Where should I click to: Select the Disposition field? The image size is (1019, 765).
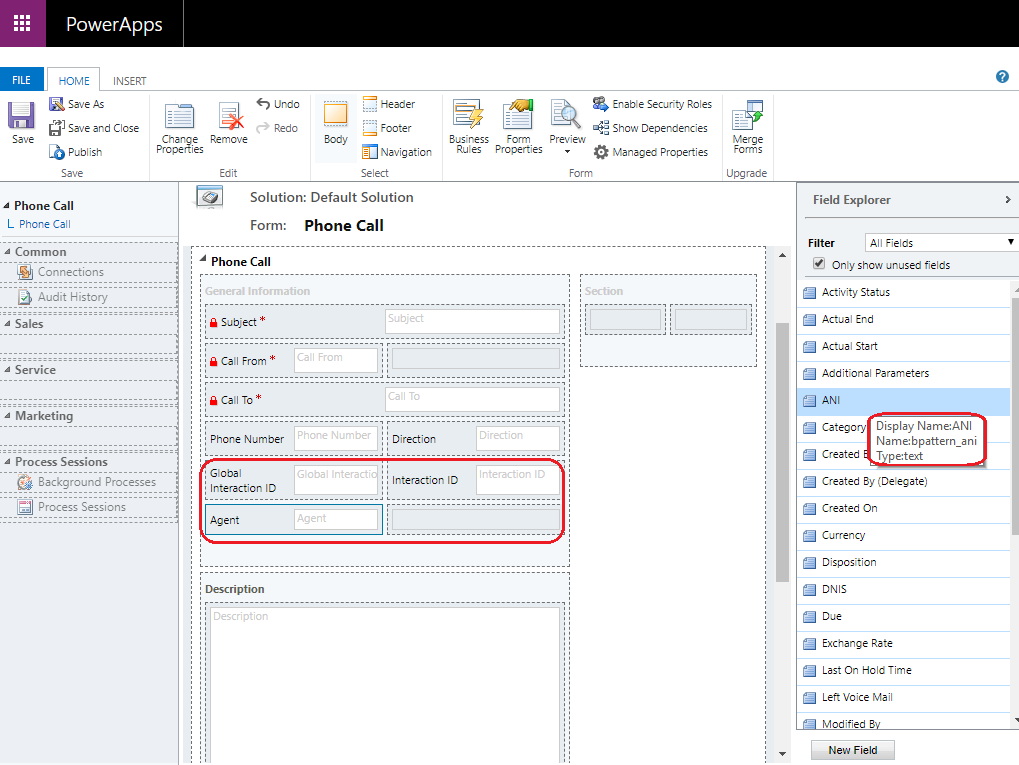tap(904, 562)
